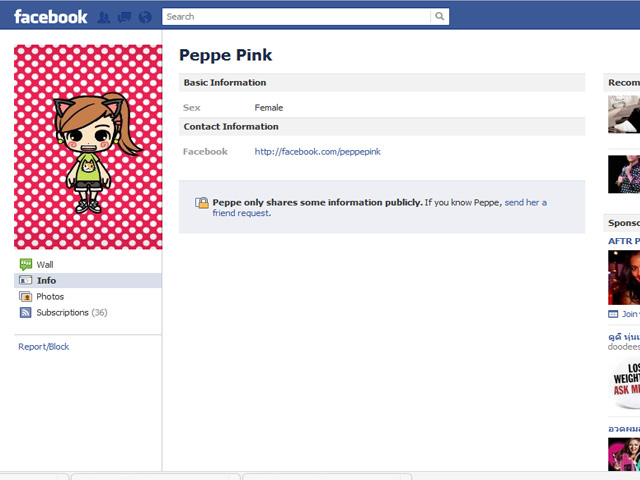Click the bottom sponsored ad image
This screenshot has width=640, height=480.
624,455
